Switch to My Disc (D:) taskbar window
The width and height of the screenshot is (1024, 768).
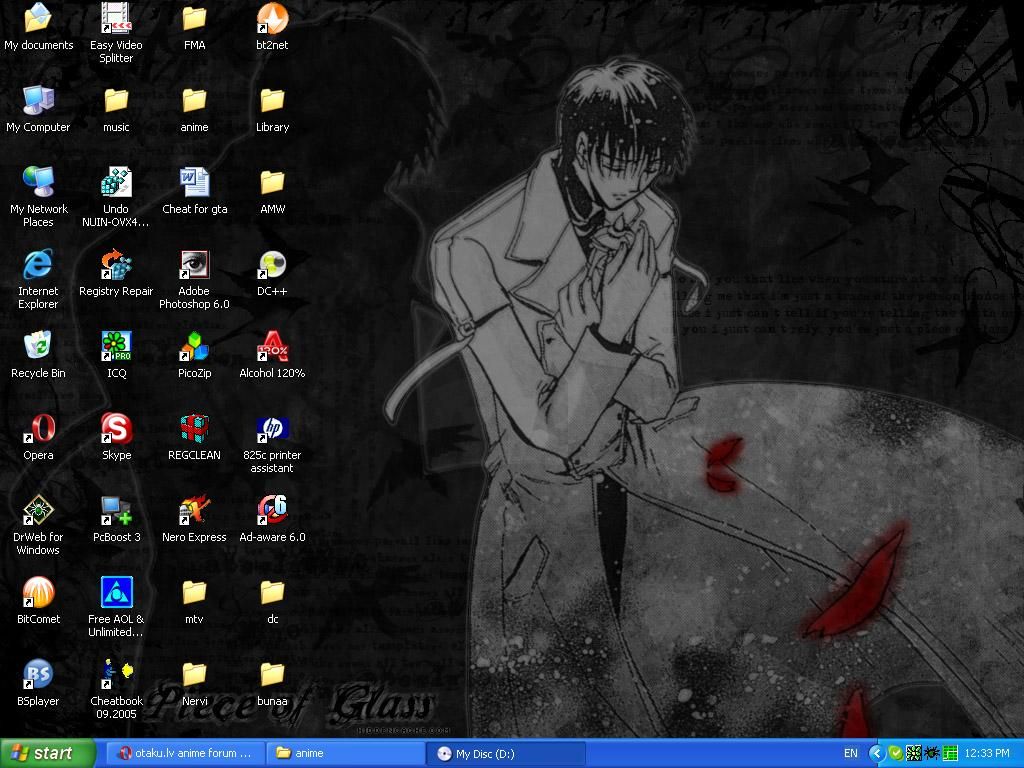tap(507, 753)
